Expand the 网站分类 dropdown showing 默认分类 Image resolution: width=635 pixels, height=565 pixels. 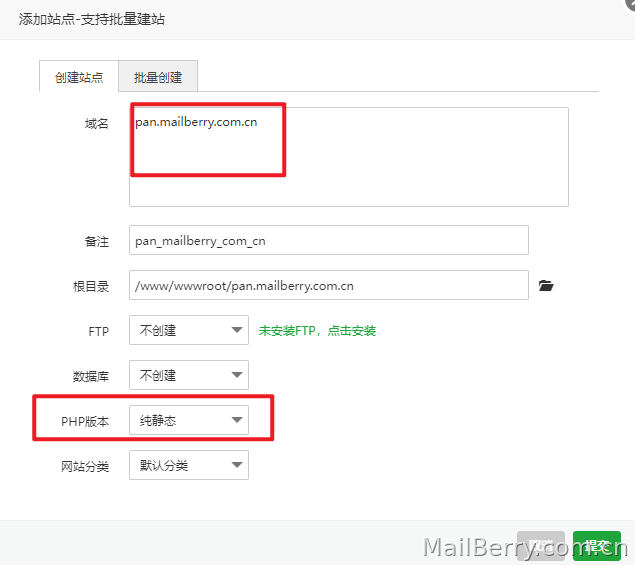[189, 465]
